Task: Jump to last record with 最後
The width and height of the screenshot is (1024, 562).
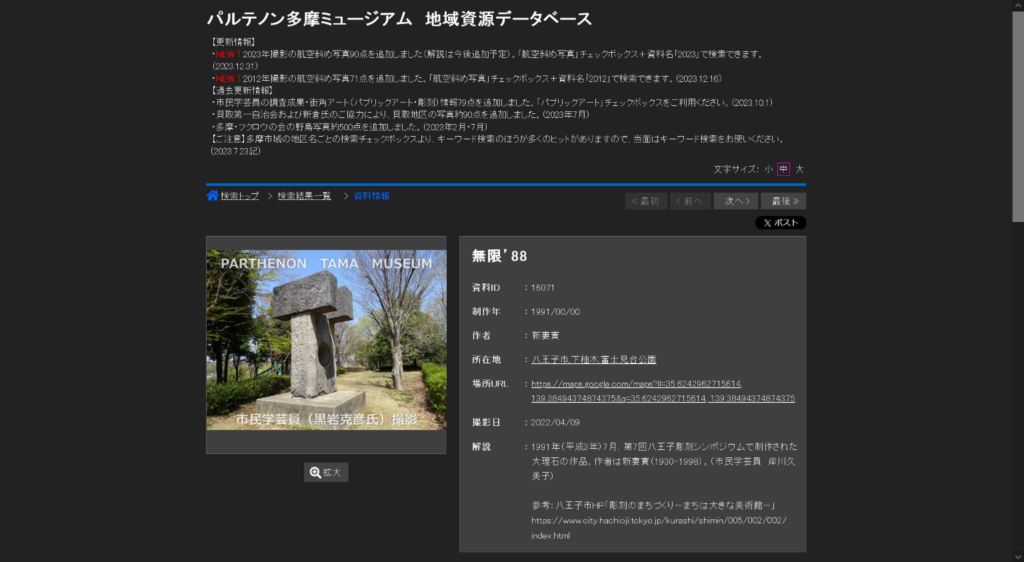Action: pyautogui.click(x=783, y=201)
